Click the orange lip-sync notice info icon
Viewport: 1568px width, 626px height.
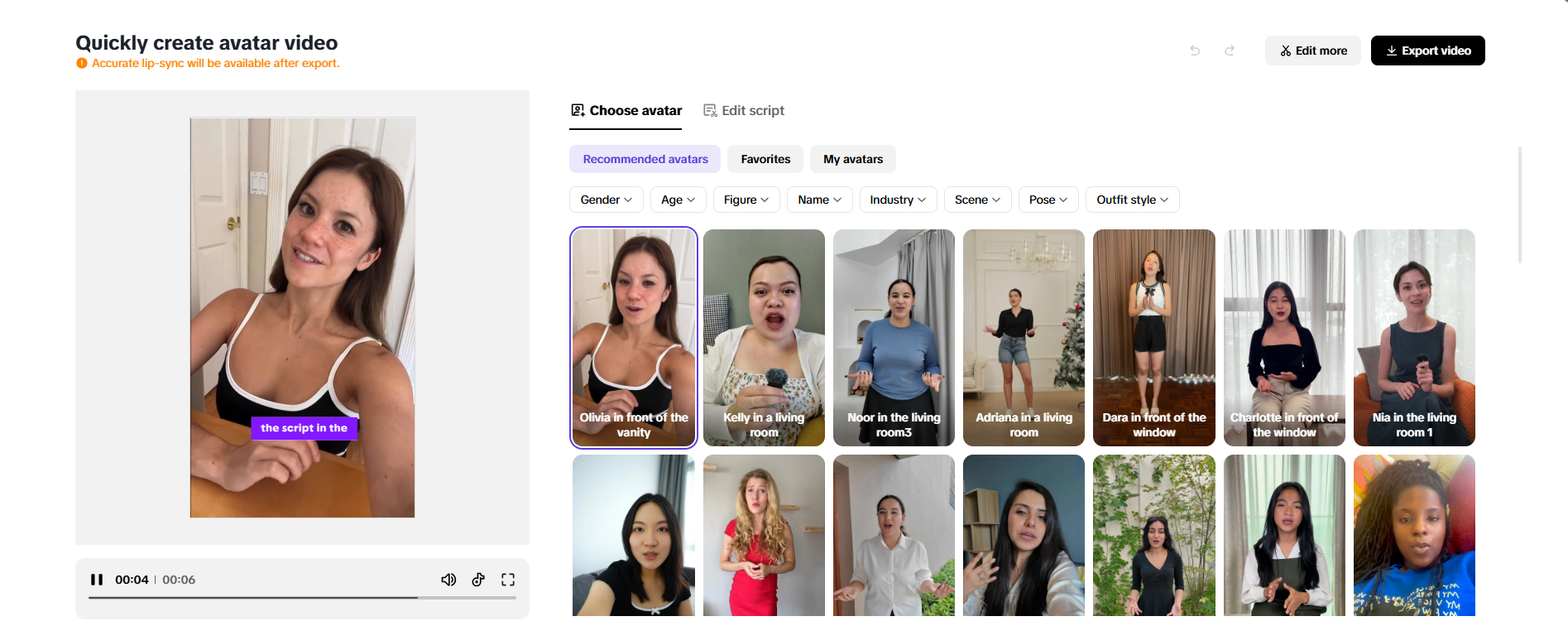pyautogui.click(x=82, y=63)
